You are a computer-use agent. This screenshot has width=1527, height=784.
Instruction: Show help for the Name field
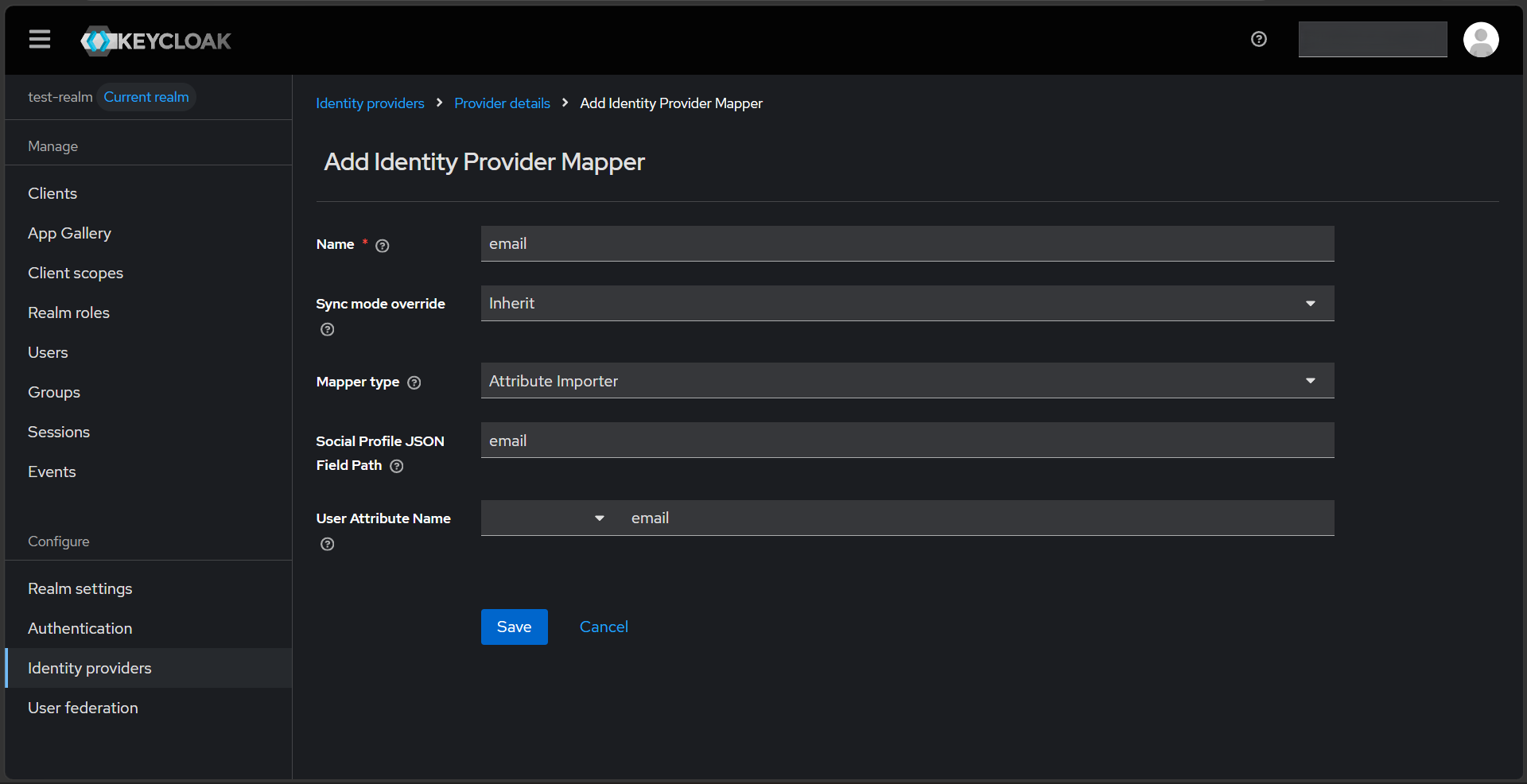383,246
